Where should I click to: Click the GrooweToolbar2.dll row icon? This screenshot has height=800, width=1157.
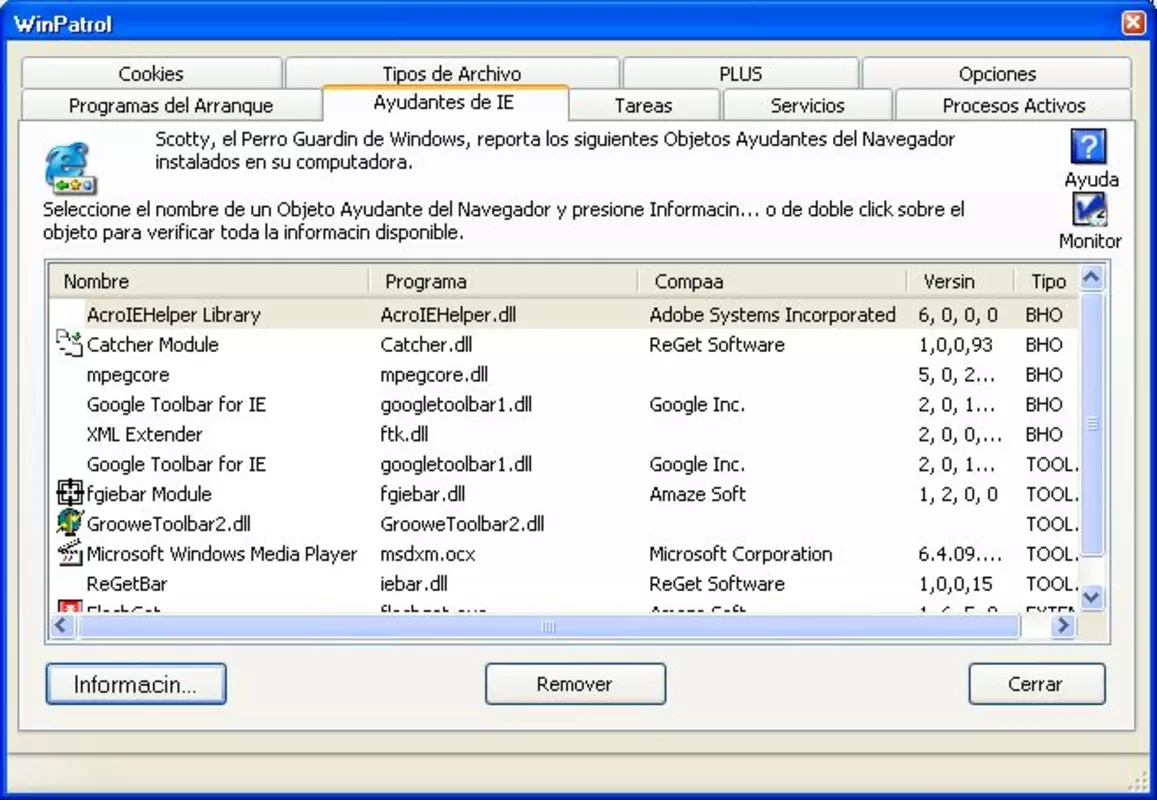[x=69, y=523]
